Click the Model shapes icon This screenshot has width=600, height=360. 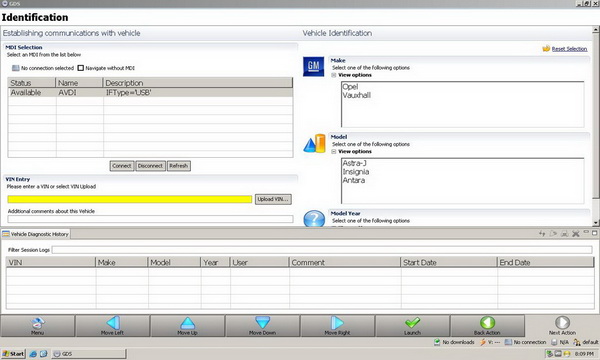[315, 143]
